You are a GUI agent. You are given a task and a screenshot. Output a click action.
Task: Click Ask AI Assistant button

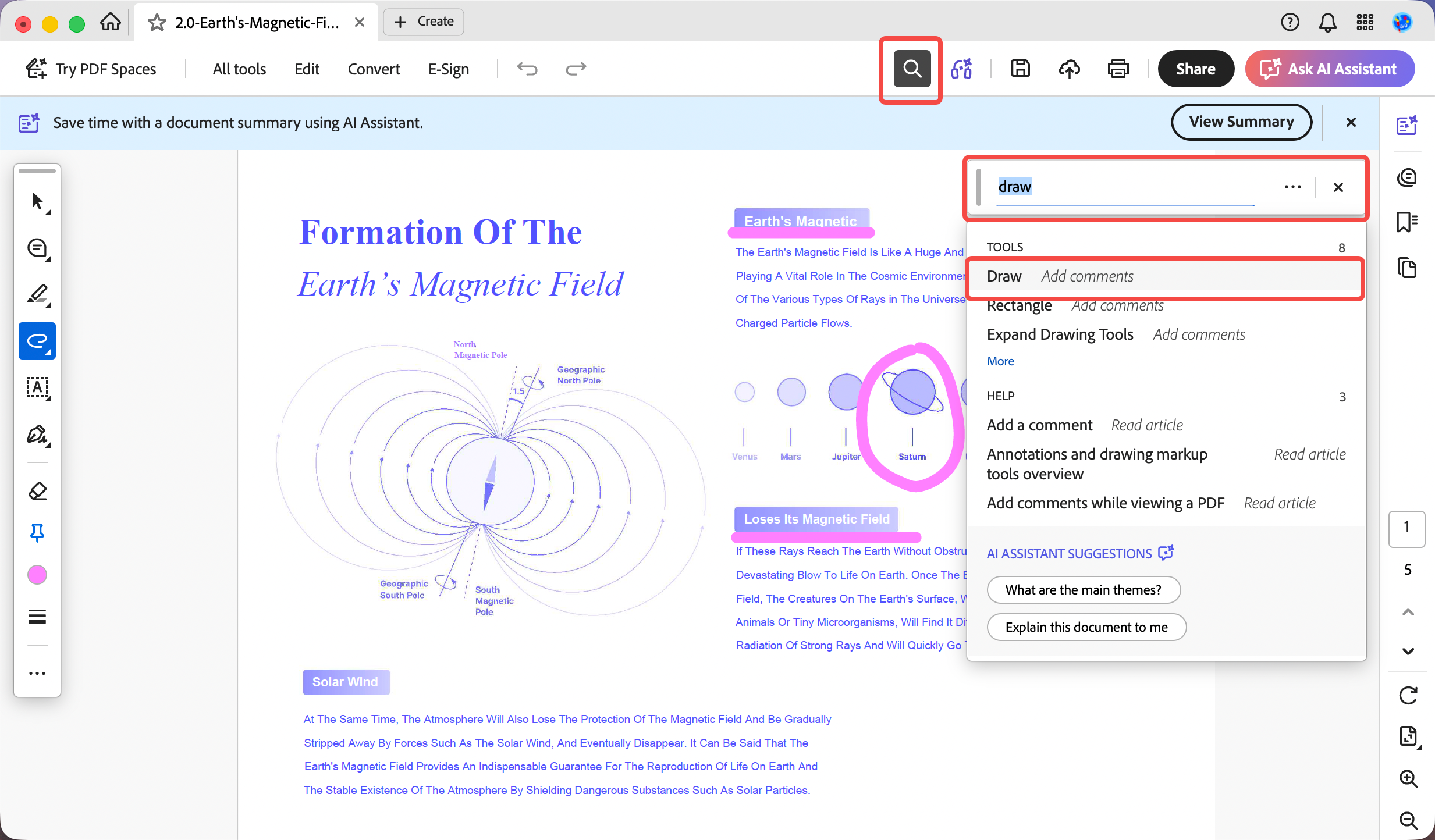pos(1330,69)
